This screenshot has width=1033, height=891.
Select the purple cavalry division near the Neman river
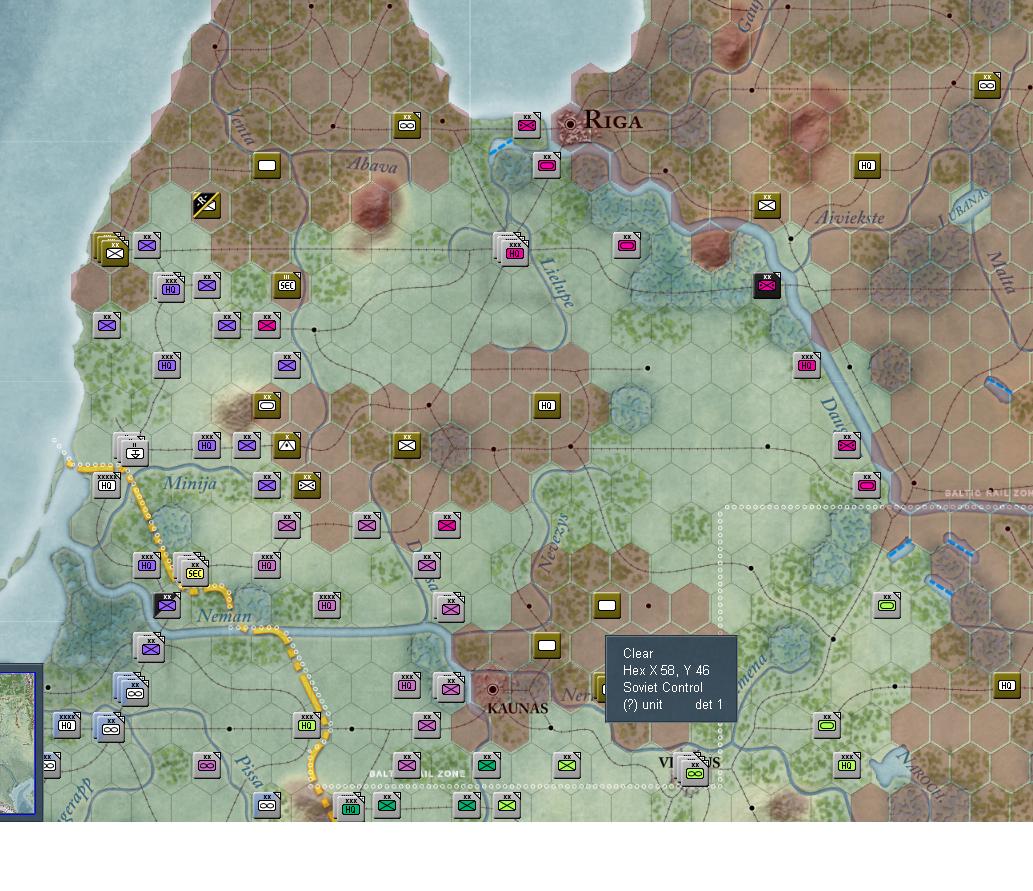click(166, 606)
